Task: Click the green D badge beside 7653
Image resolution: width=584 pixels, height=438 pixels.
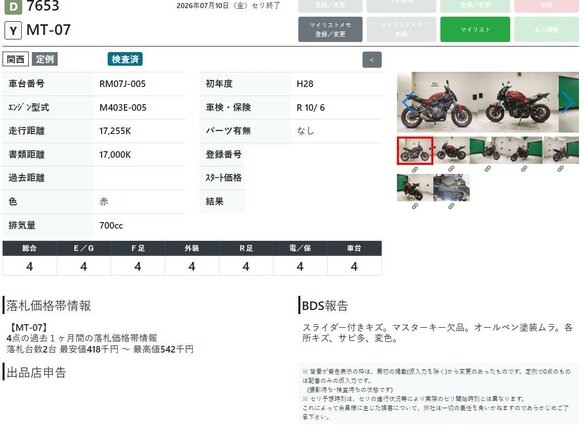Action: point(13,7)
